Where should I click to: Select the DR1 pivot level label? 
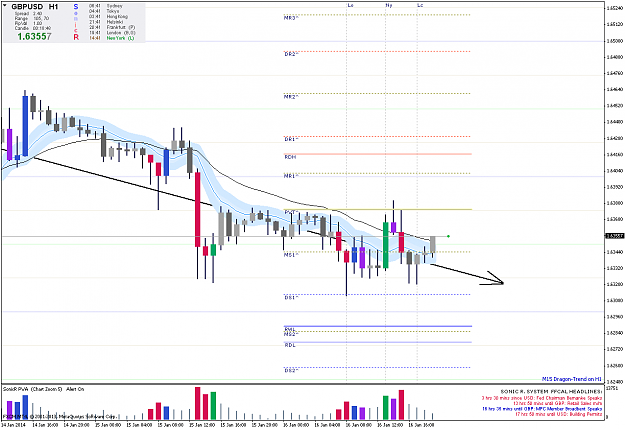pos(291,139)
